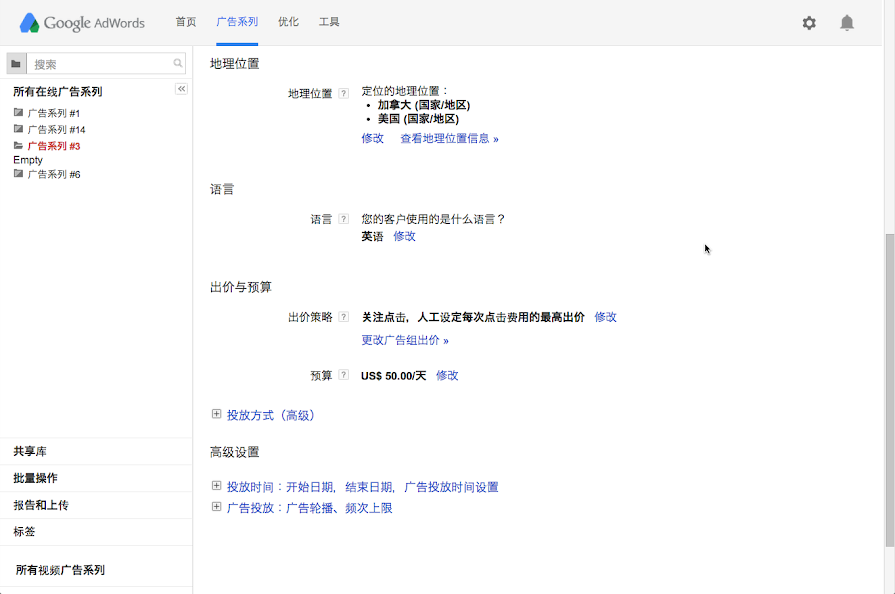Expand the 投放时间 advanced setting
Image resolution: width=895 pixels, height=594 pixels.
(x=216, y=487)
